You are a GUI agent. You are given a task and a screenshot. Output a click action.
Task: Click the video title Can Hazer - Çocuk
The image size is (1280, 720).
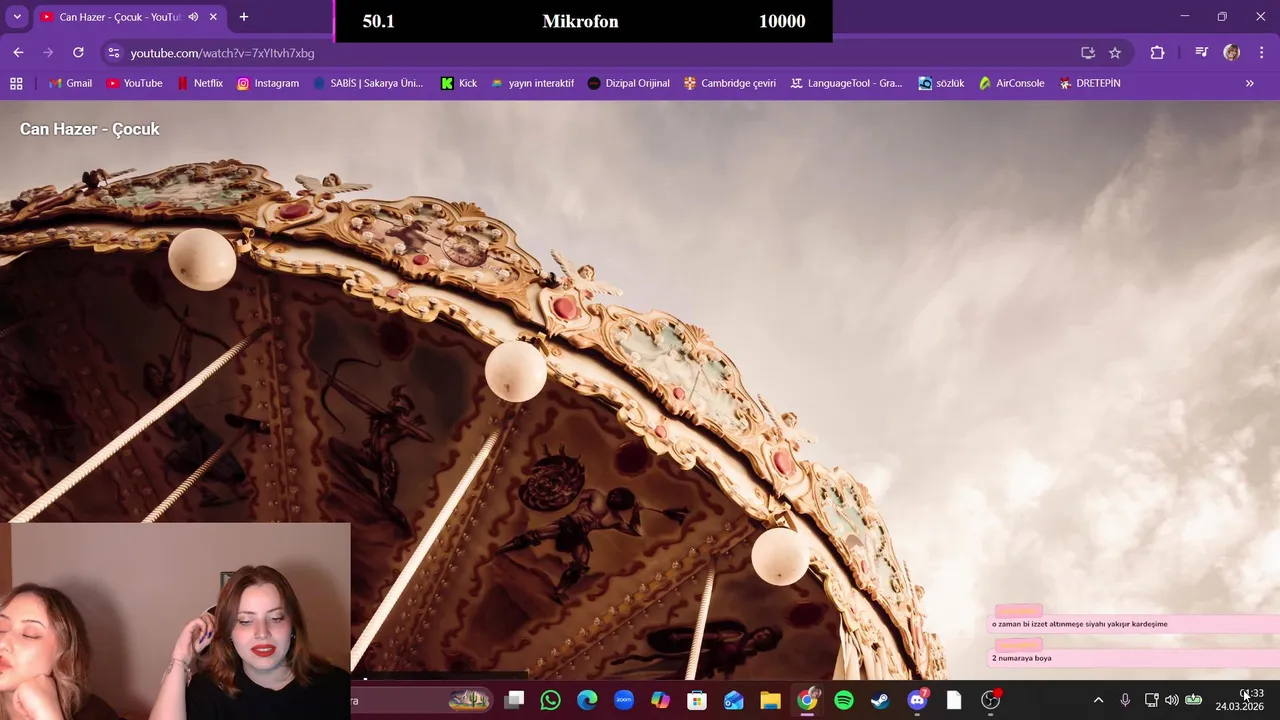click(90, 129)
